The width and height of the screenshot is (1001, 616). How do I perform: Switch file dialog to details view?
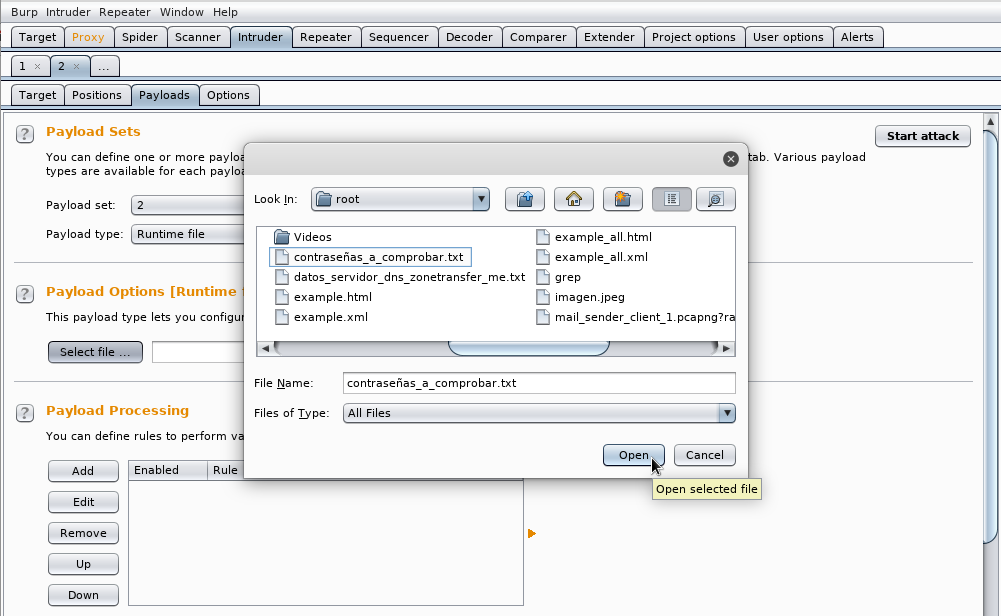point(716,199)
